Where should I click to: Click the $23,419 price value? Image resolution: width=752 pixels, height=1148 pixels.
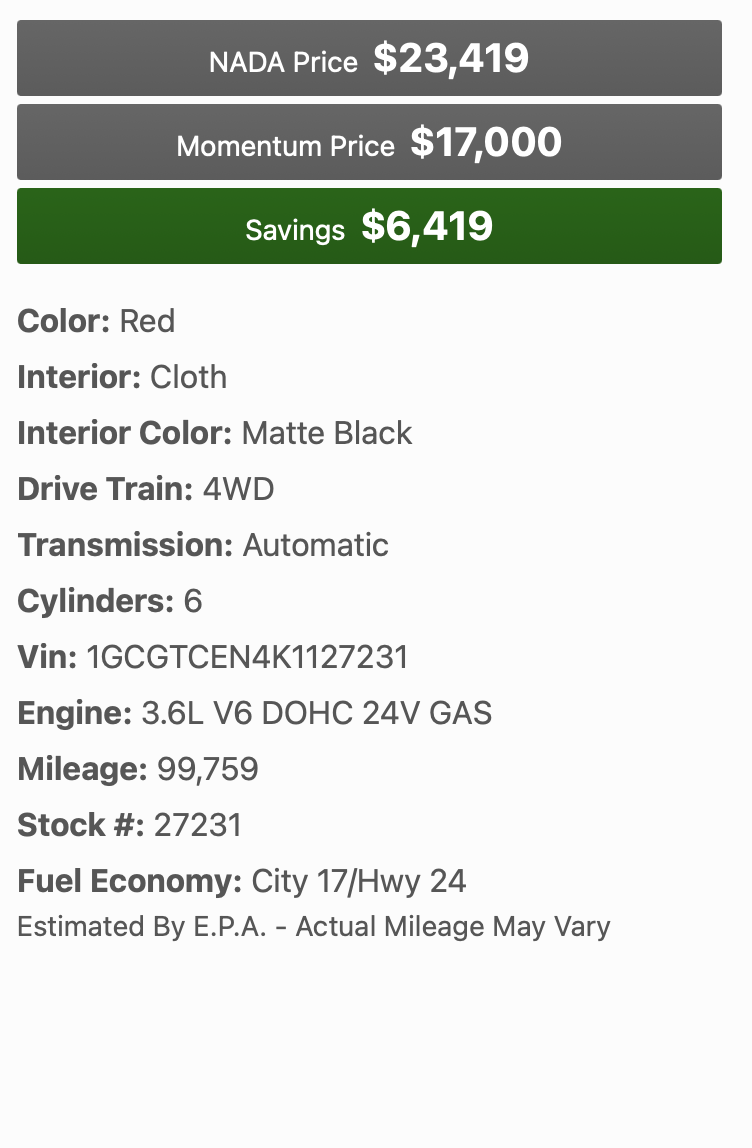pos(451,59)
